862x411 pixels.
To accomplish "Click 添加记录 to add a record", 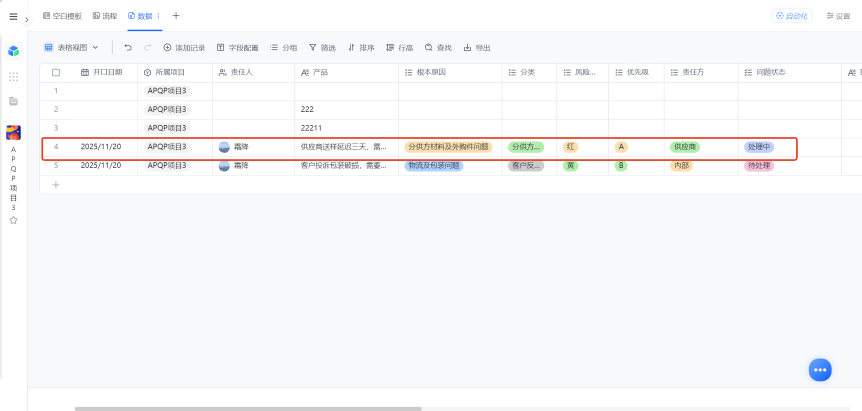I will (x=184, y=48).
